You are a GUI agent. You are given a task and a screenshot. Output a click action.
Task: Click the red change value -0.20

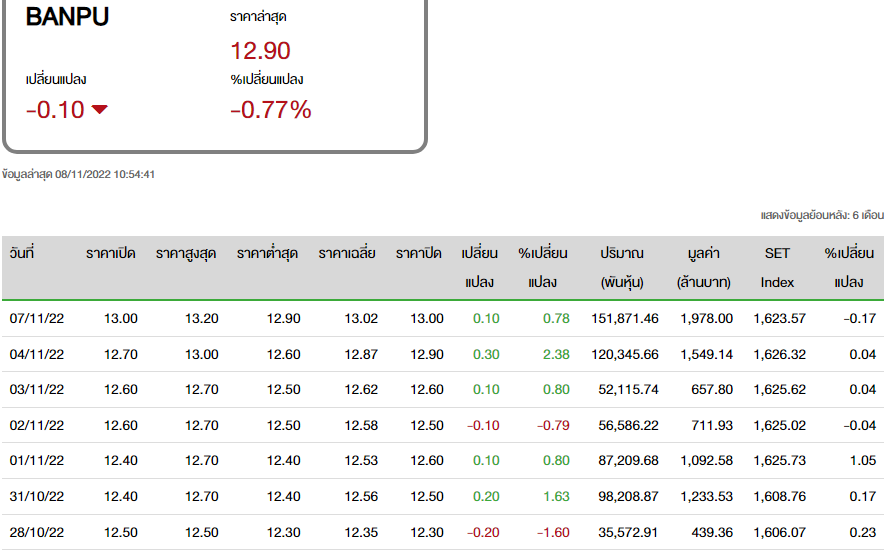[483, 532]
